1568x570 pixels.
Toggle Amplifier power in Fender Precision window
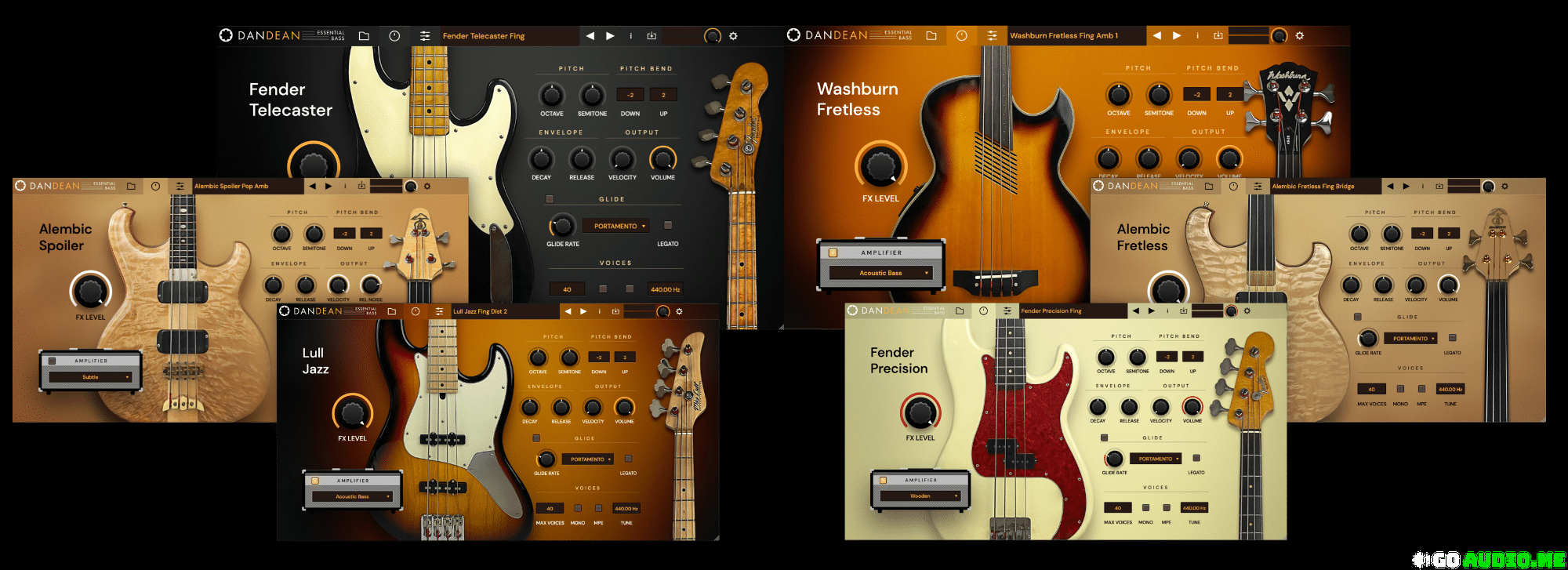pyautogui.click(x=883, y=480)
